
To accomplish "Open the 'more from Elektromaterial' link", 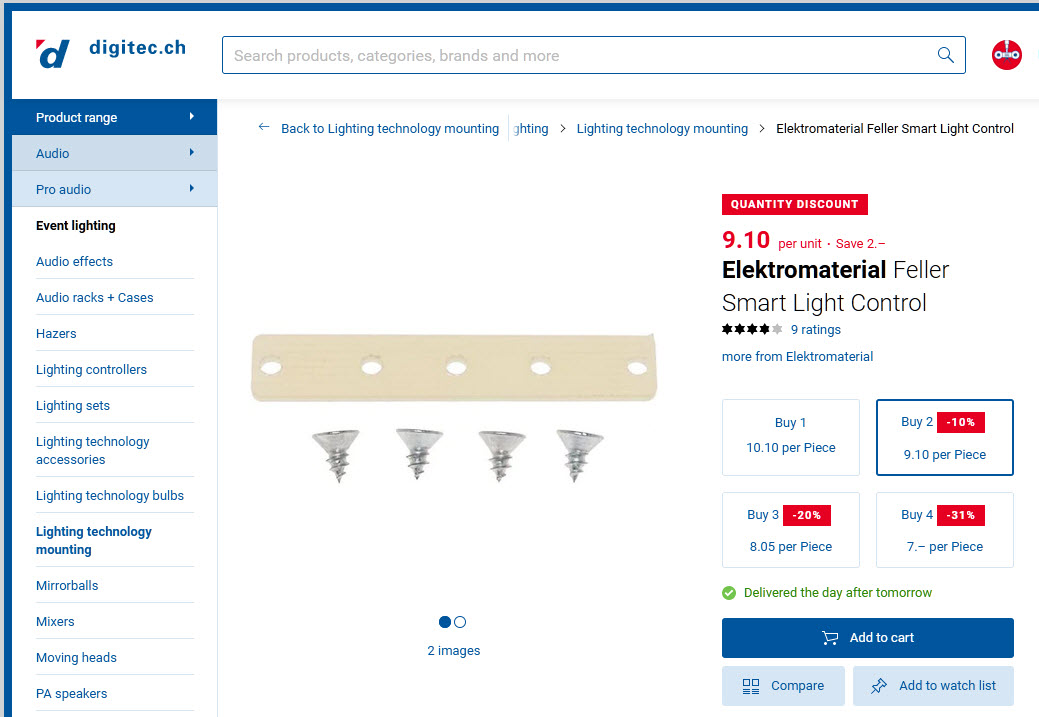I will [x=797, y=356].
